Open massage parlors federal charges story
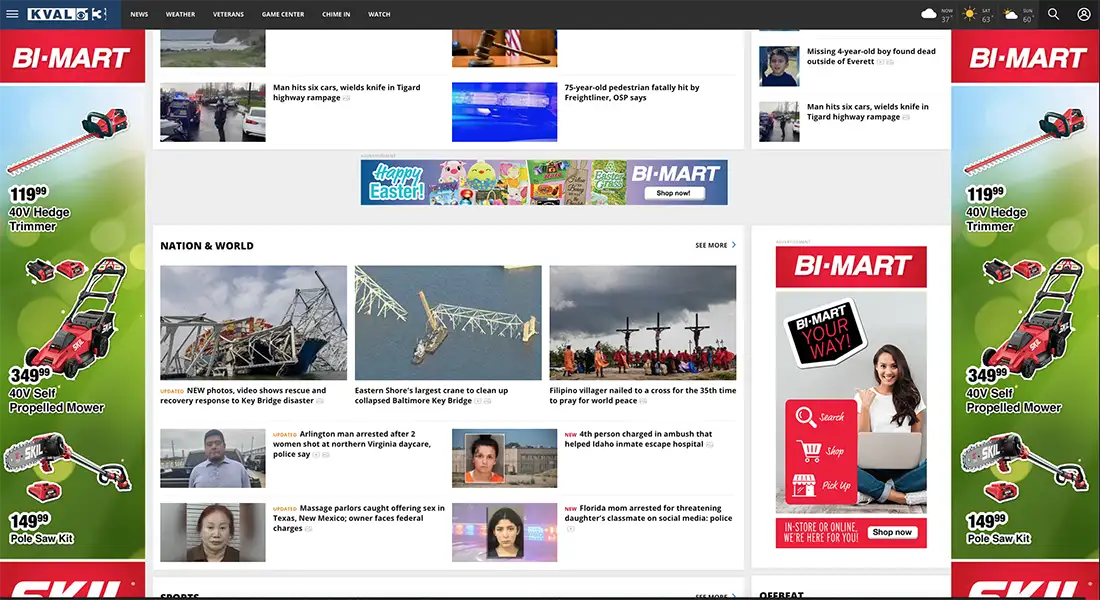This screenshot has width=1100, height=600. click(x=358, y=518)
